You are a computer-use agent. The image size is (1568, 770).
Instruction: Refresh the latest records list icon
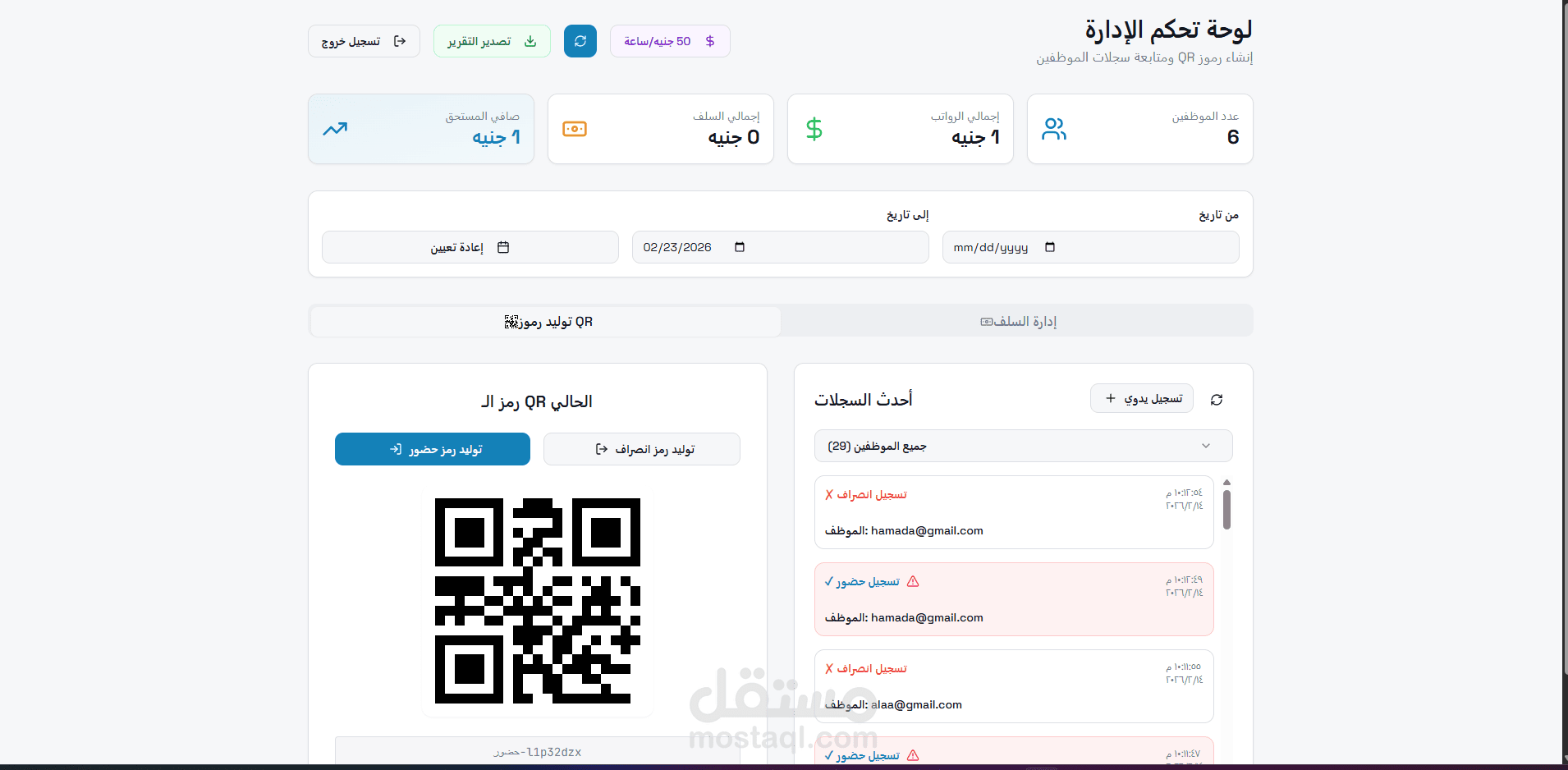1217,399
